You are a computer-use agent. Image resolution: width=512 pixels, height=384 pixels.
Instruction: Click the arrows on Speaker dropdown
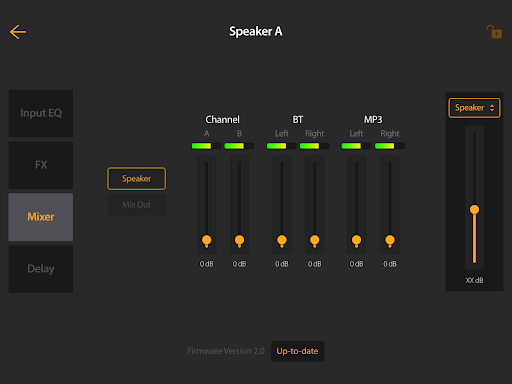pos(492,108)
